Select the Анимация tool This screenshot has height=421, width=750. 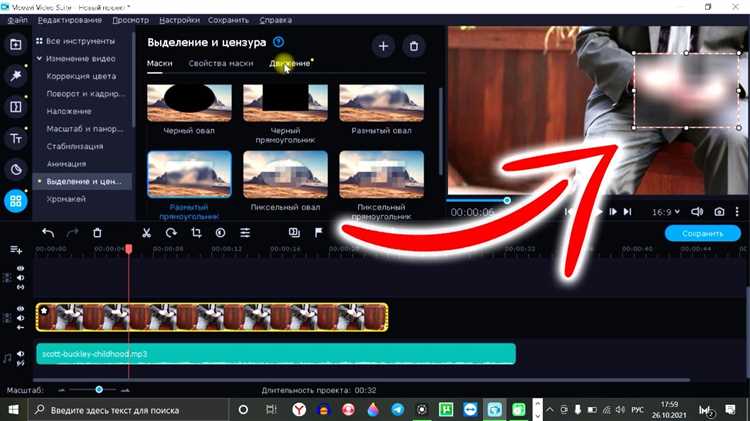click(66, 164)
